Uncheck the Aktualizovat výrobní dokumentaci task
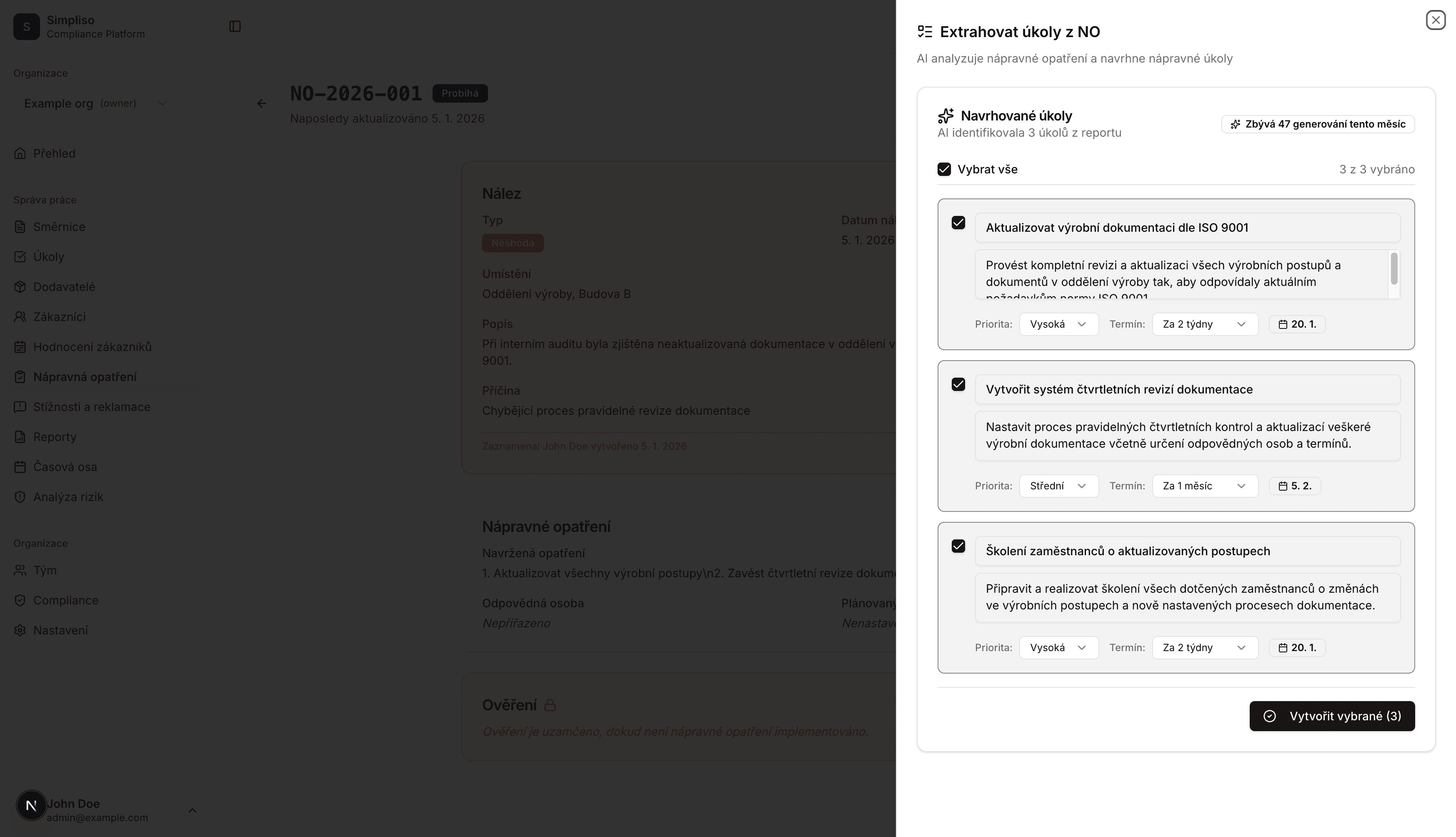The image size is (1456, 837). tap(958, 223)
